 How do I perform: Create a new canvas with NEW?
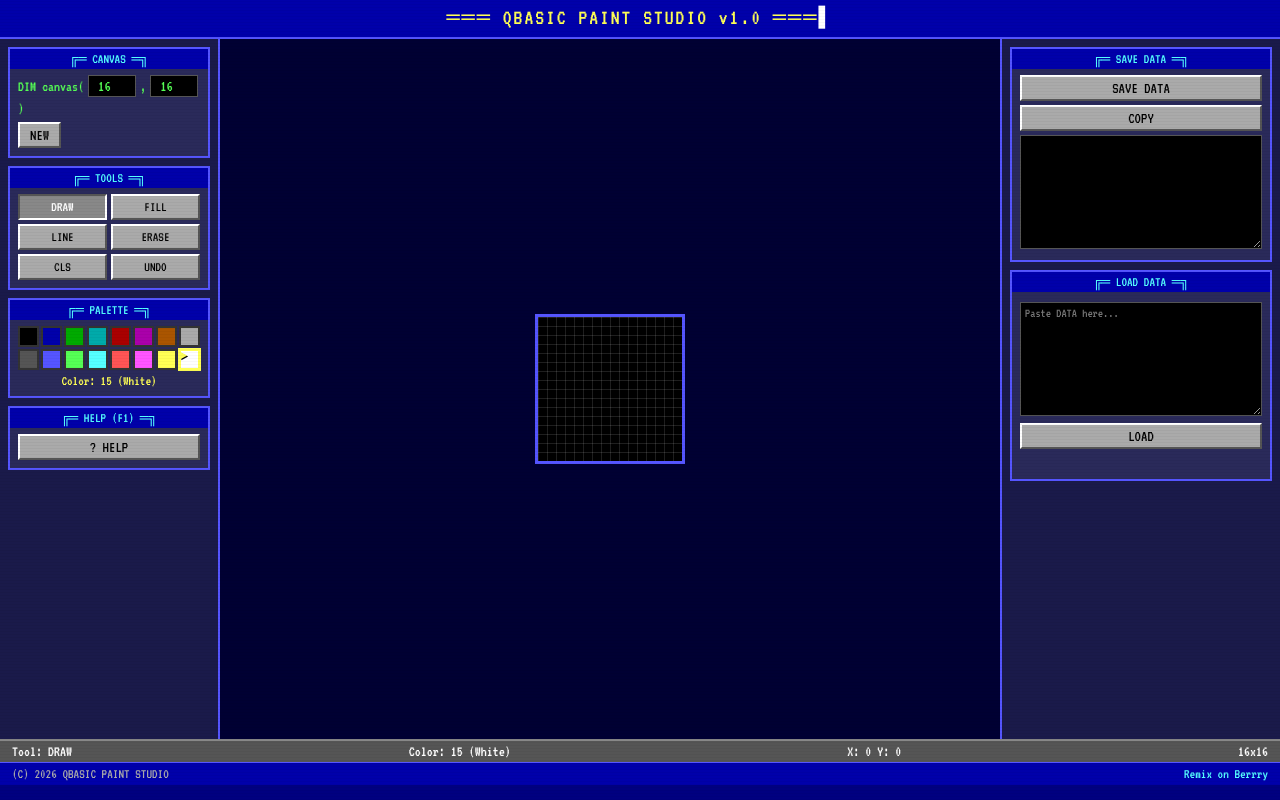point(39,135)
